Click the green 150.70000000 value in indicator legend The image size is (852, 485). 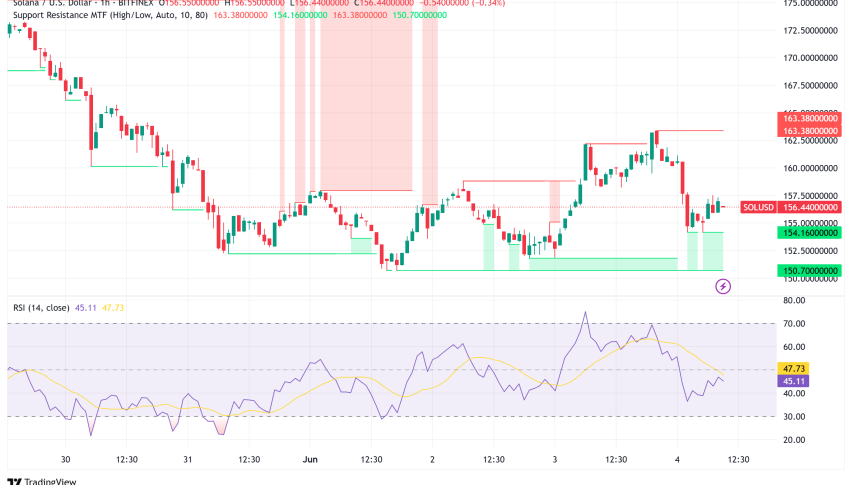(x=419, y=15)
